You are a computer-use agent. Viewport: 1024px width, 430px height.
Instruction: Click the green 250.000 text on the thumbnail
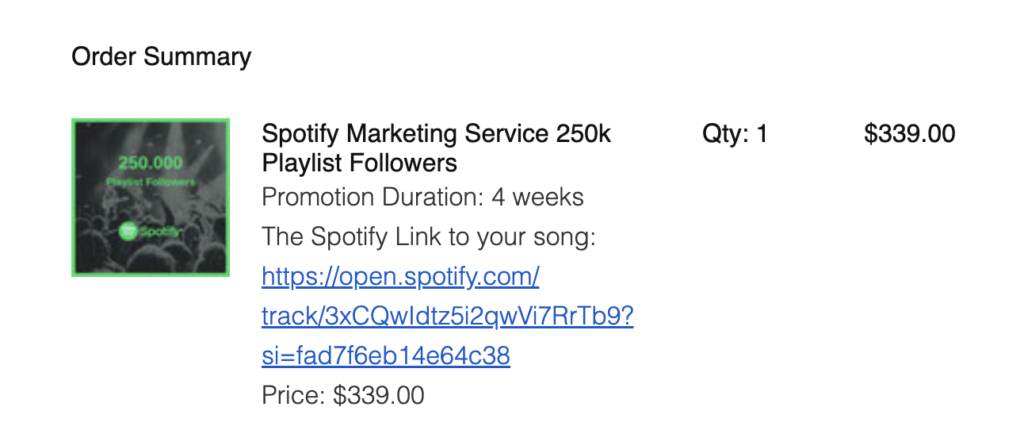tap(151, 162)
